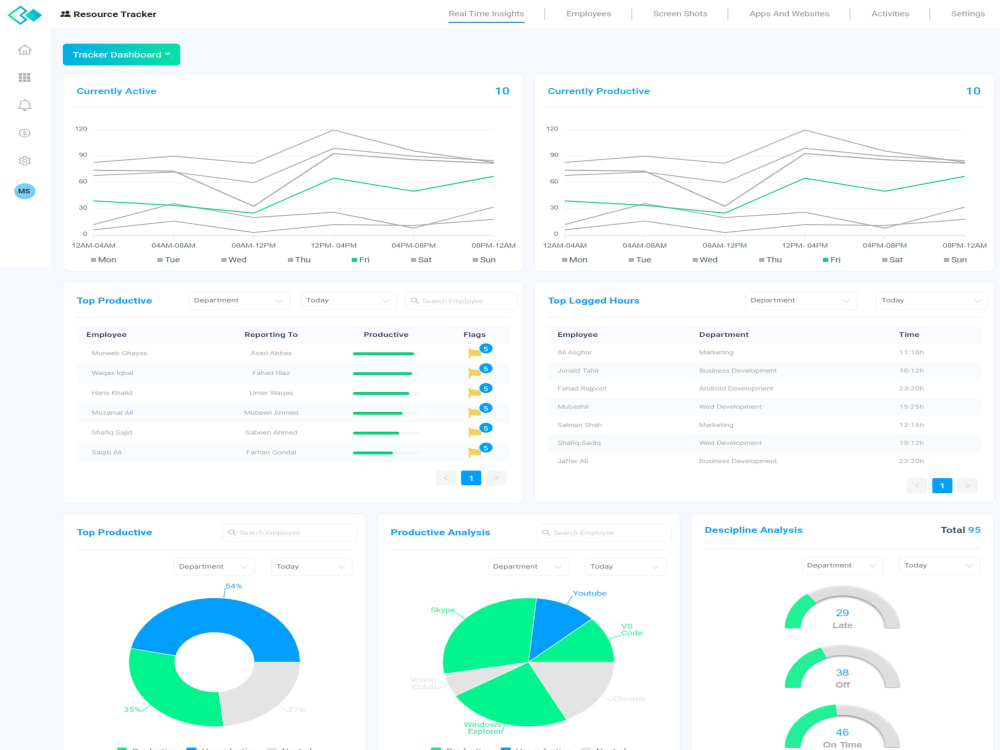
Task: Select page 1 in Top Productive pagination
Action: tap(471, 478)
